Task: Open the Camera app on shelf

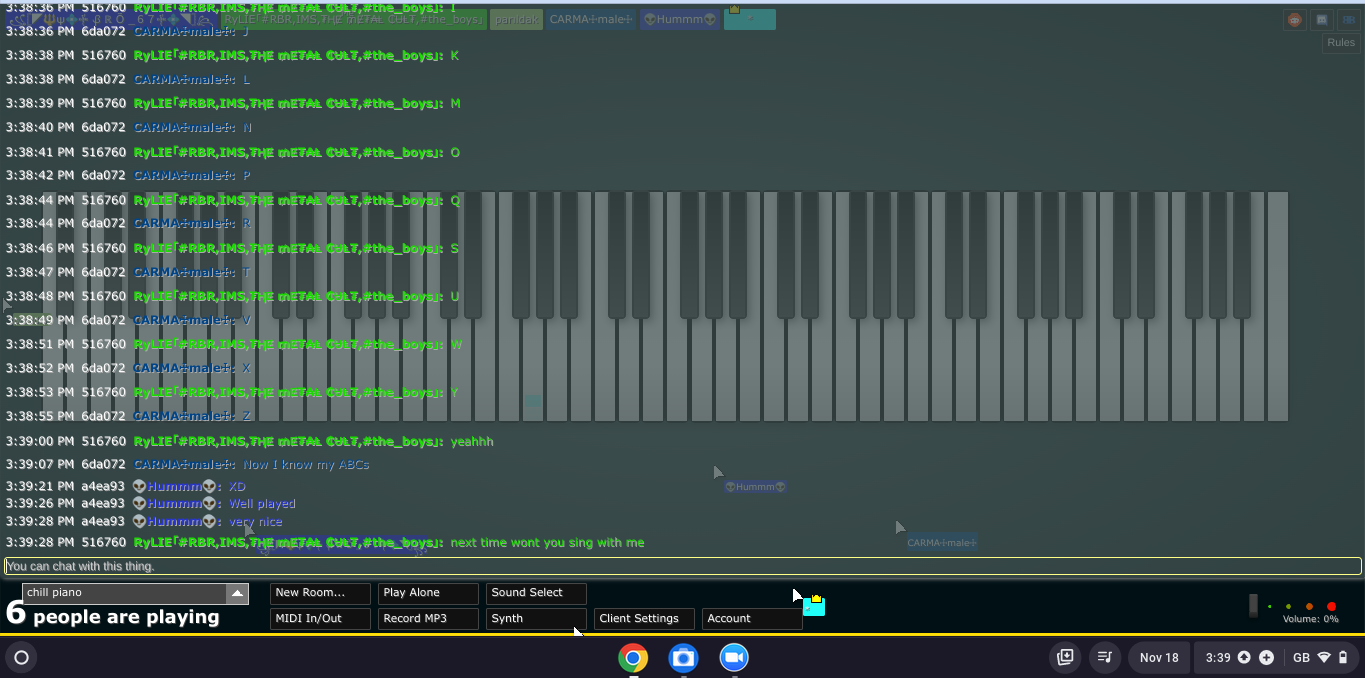Action: (x=683, y=657)
